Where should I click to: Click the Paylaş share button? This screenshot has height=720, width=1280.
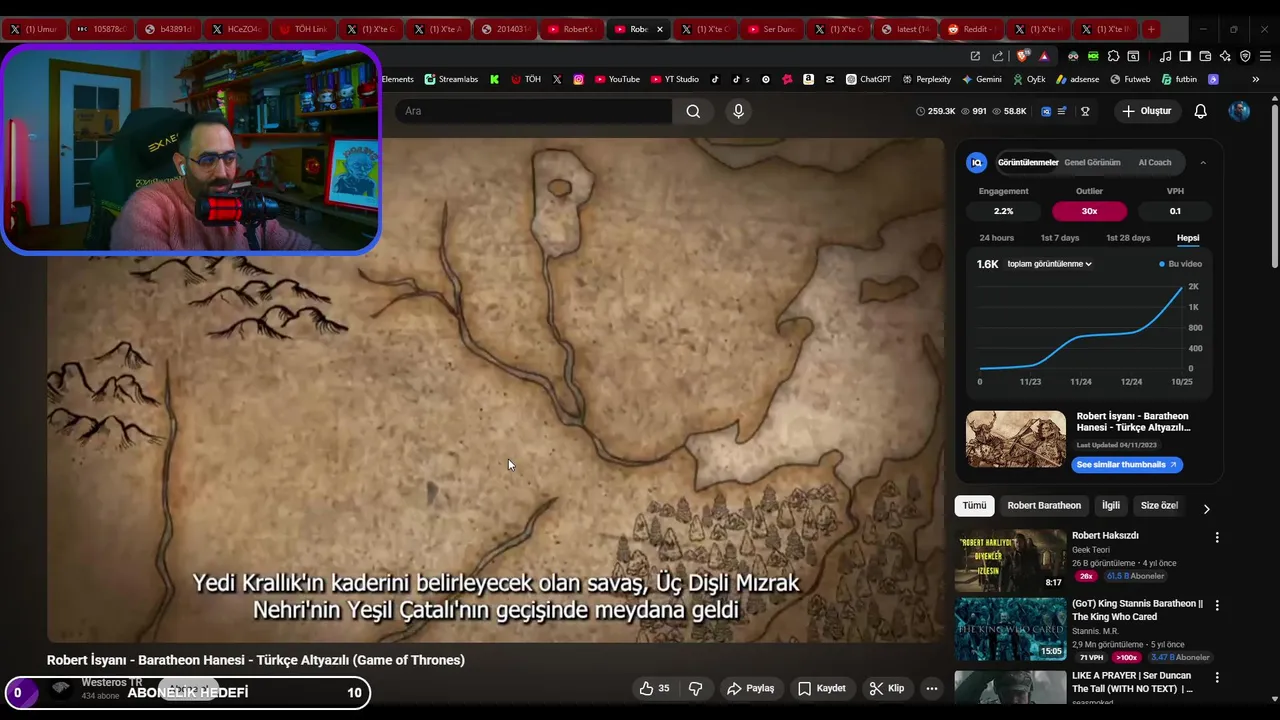tap(750, 688)
